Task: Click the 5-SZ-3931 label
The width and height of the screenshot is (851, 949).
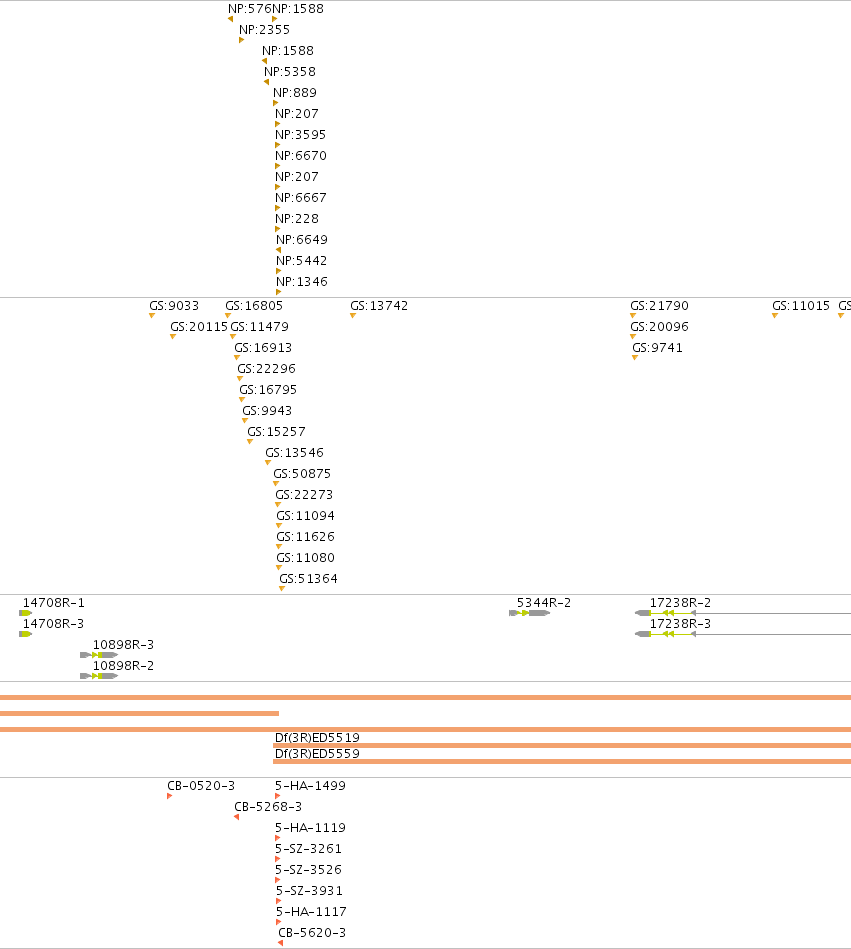Action: [309, 890]
